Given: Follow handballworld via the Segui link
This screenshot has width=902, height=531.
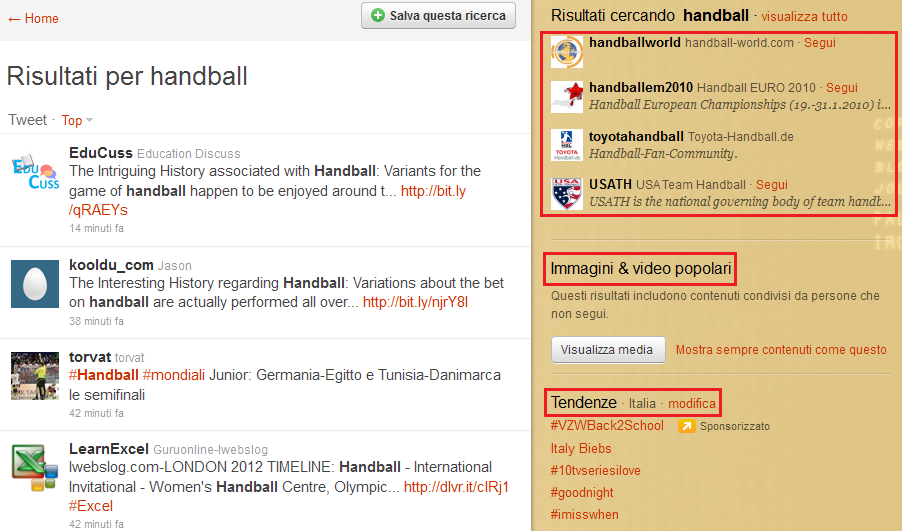Looking at the screenshot, I should click(820, 43).
